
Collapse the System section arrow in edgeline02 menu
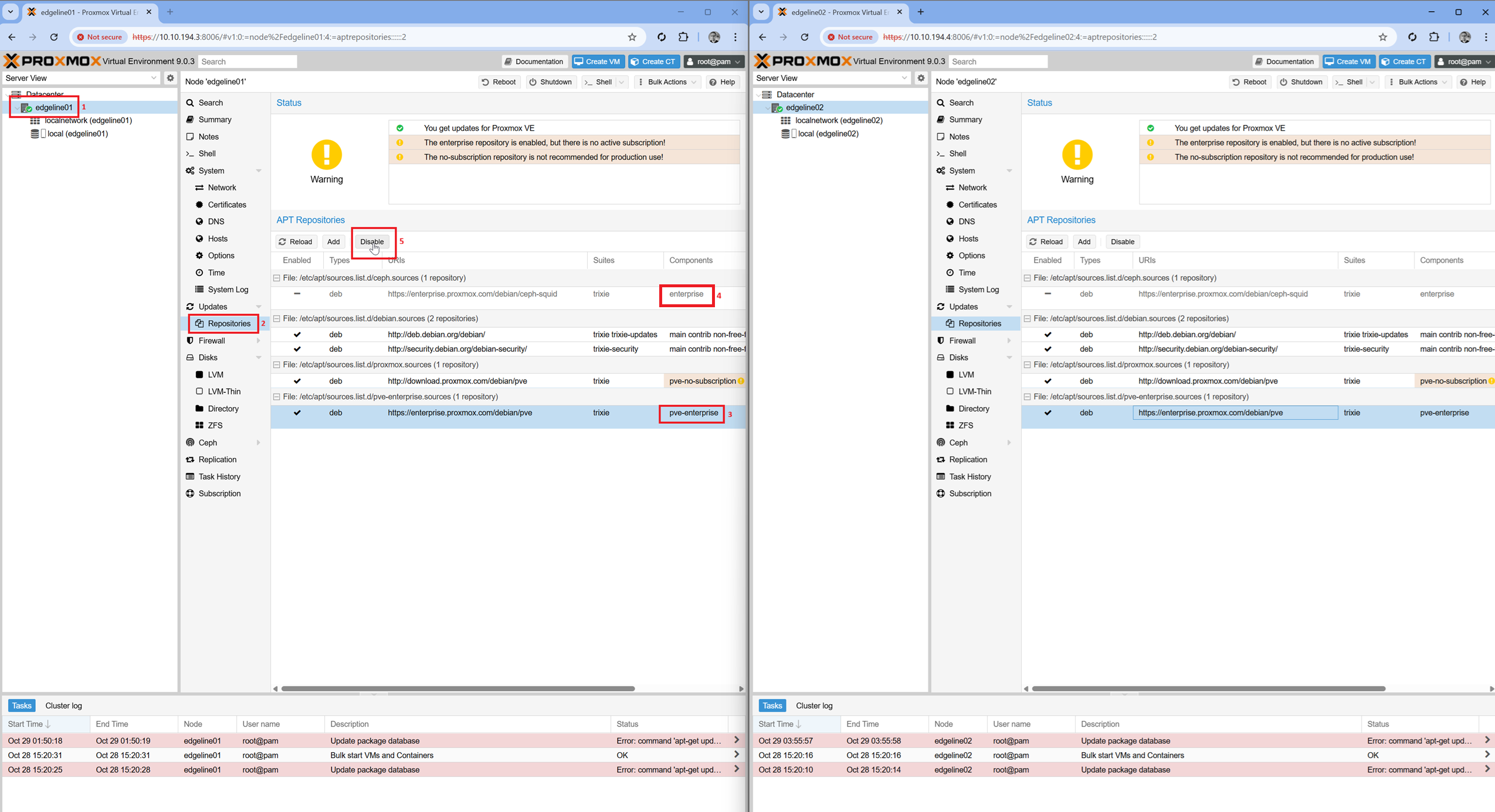coord(1009,171)
